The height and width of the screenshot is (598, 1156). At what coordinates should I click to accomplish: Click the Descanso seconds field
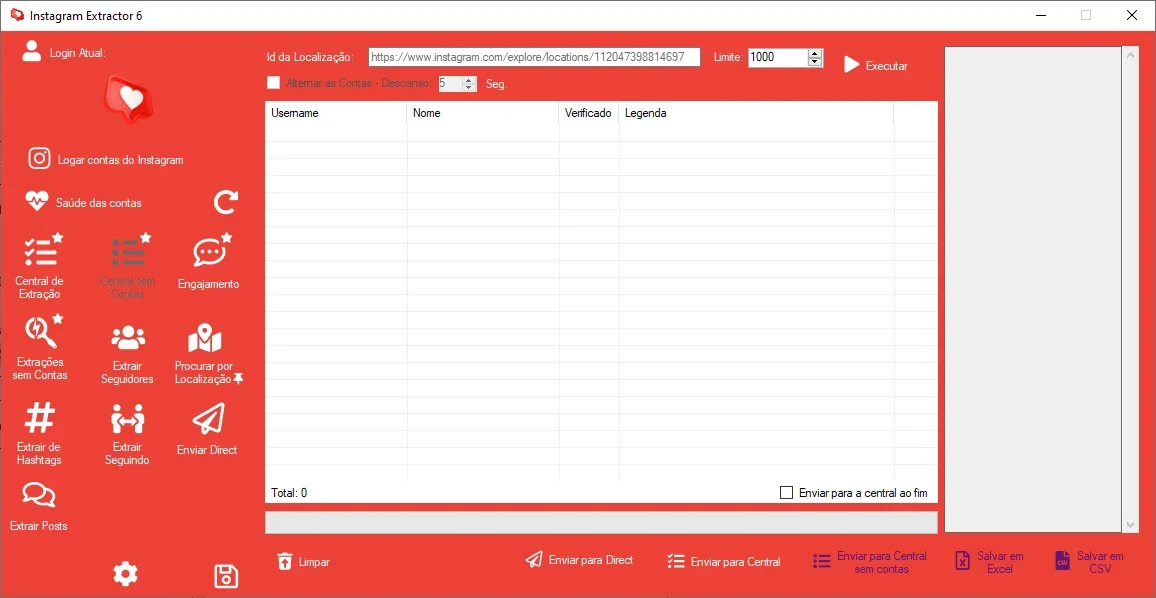pyautogui.click(x=450, y=83)
